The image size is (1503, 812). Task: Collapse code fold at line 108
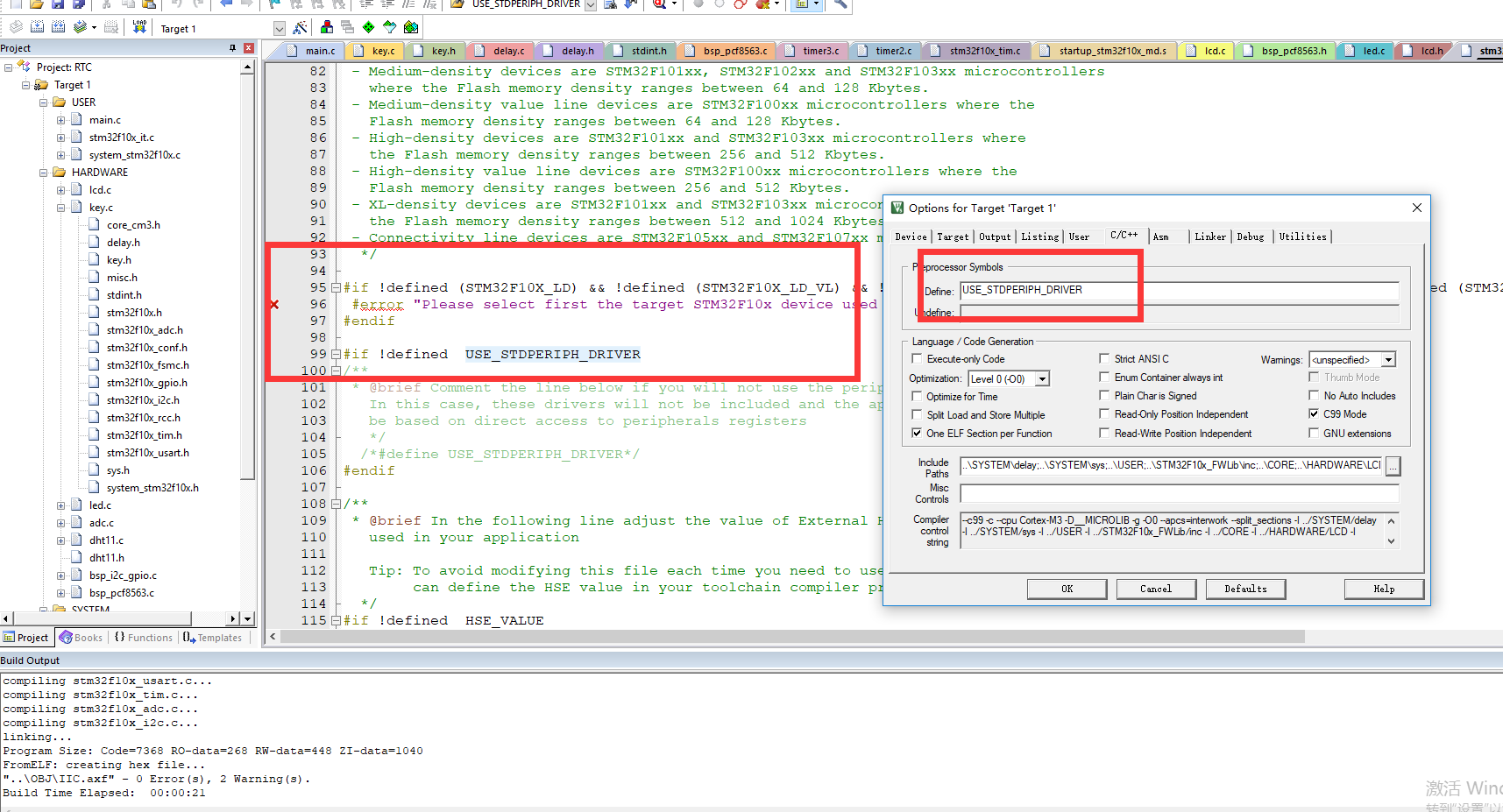point(336,505)
